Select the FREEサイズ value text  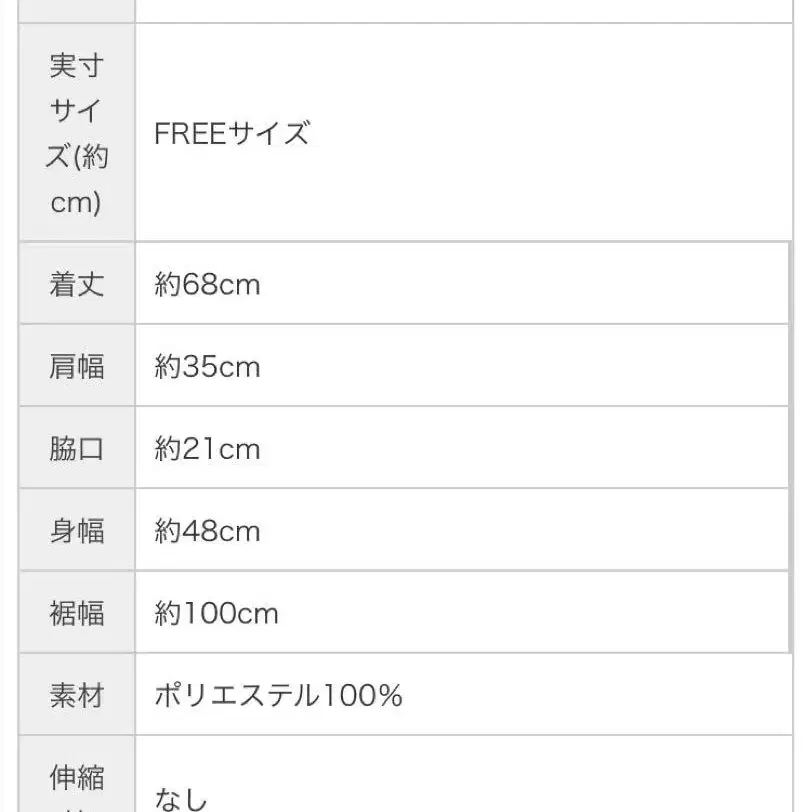[x=232, y=133]
